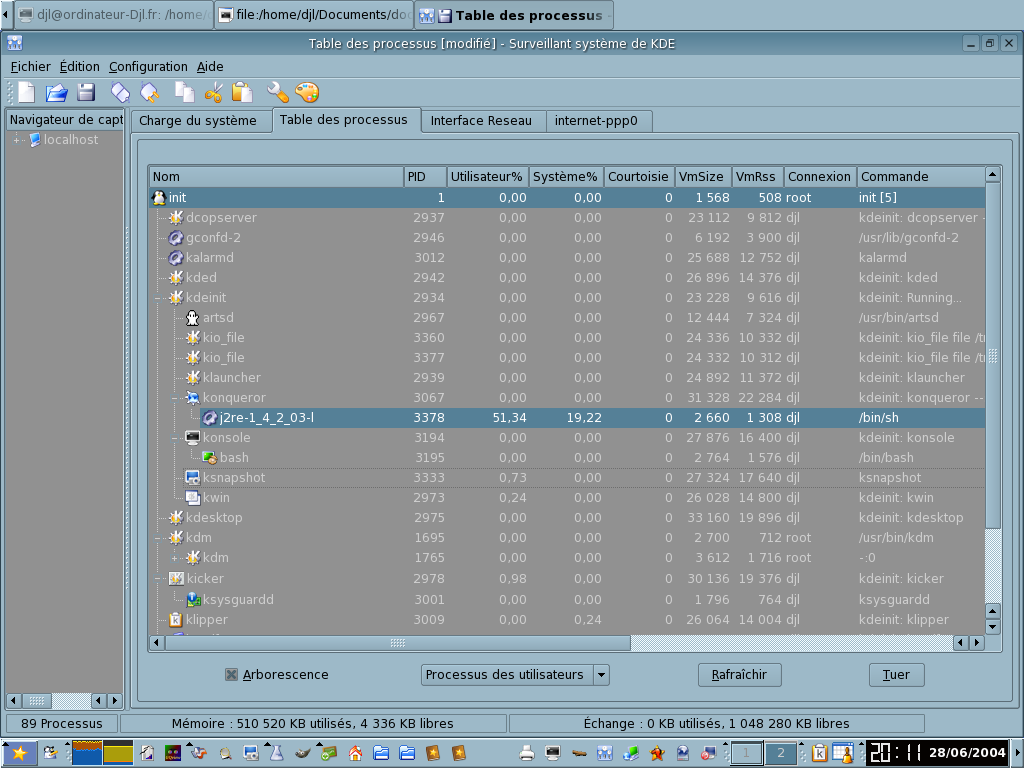The image size is (1024, 768).
Task: Click the Rafraîchir button
Action: (739, 675)
